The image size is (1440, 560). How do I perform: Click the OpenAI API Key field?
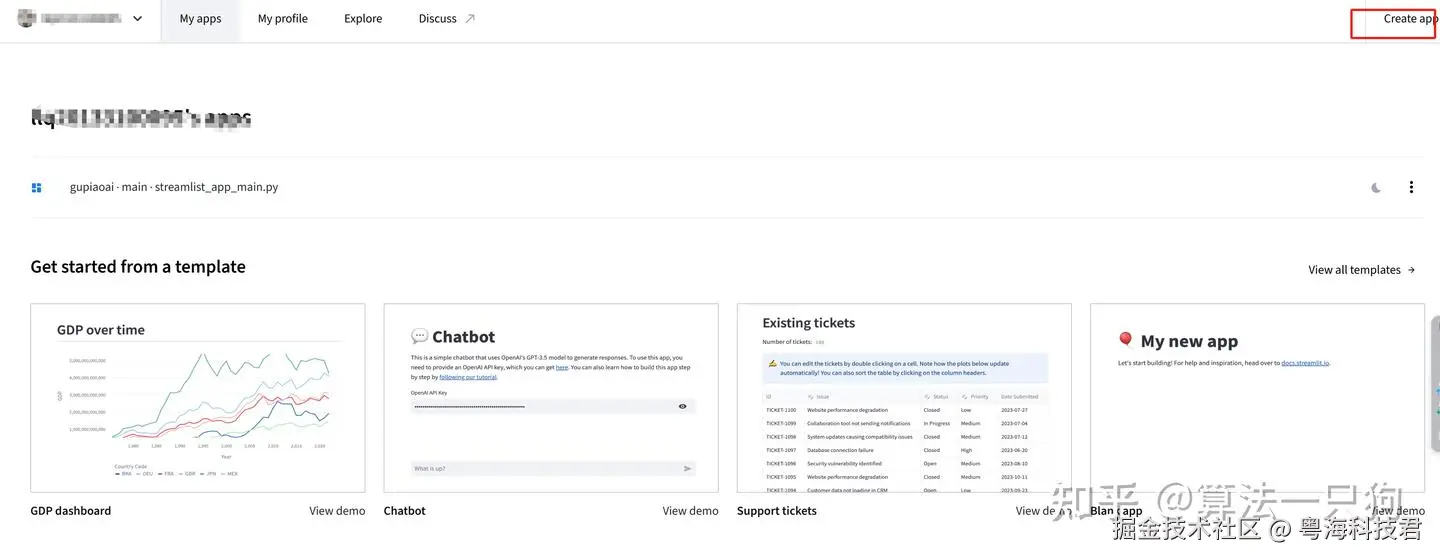coord(540,406)
